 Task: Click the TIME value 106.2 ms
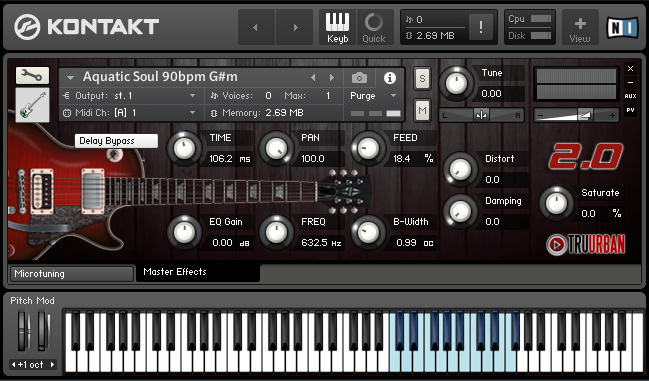click(230, 158)
